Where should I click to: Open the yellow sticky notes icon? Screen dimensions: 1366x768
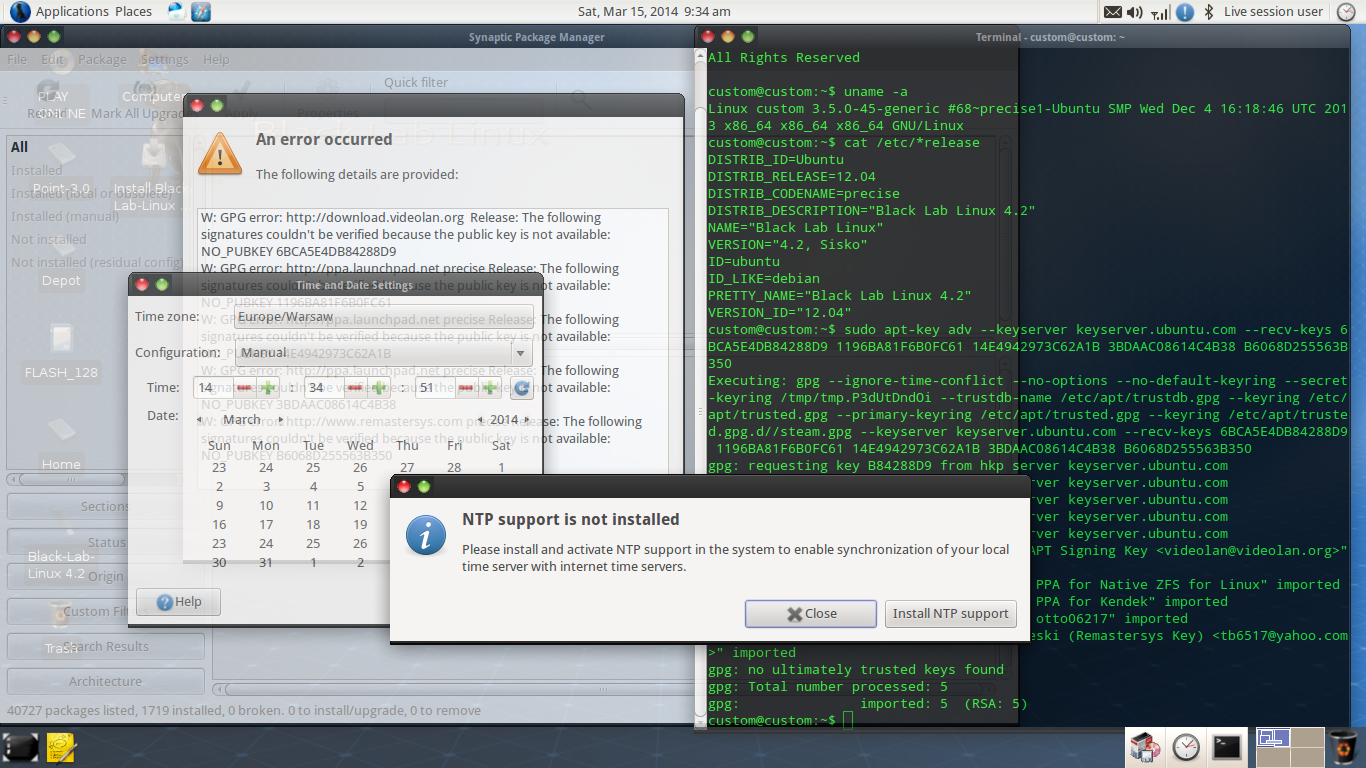(61, 747)
